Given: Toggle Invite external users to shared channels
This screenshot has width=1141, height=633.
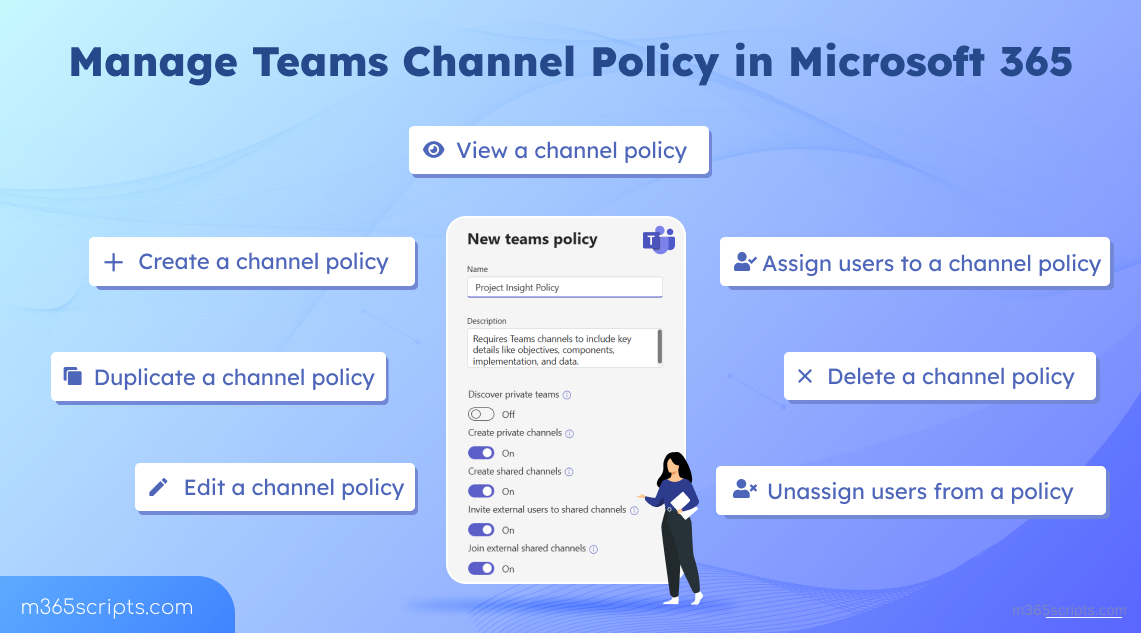Looking at the screenshot, I should [x=481, y=530].
